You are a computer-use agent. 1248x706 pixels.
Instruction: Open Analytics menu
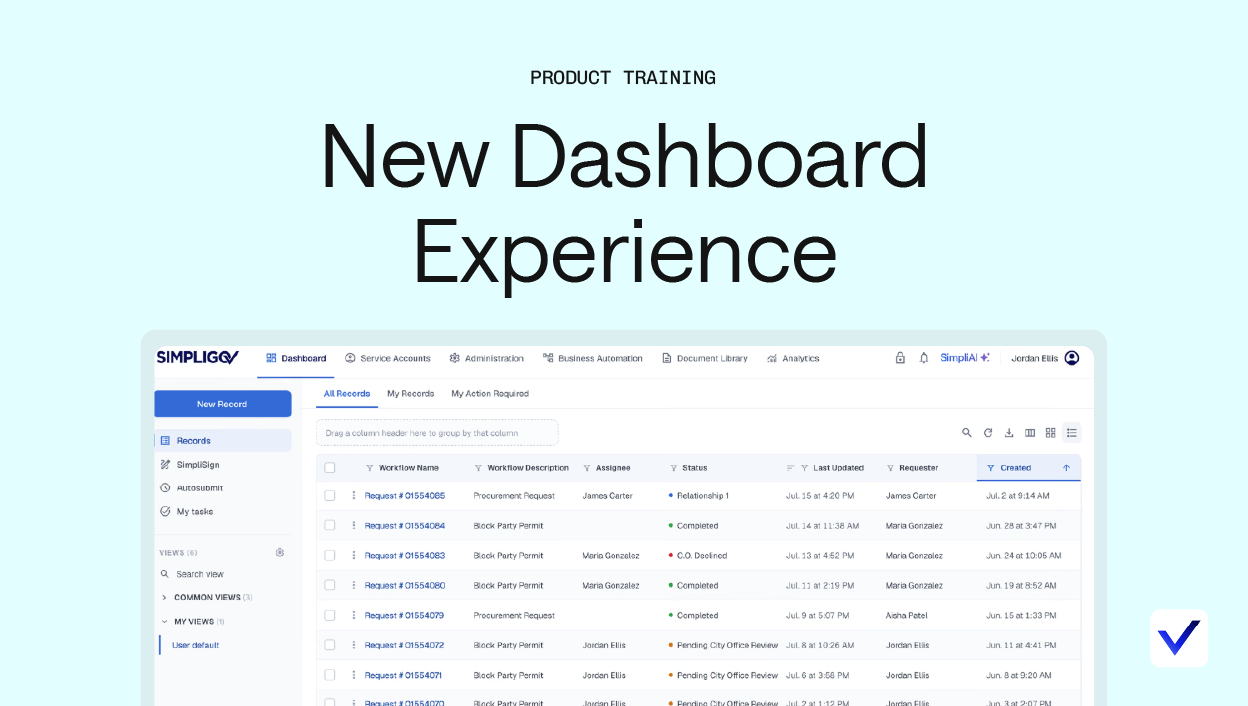[793, 358]
